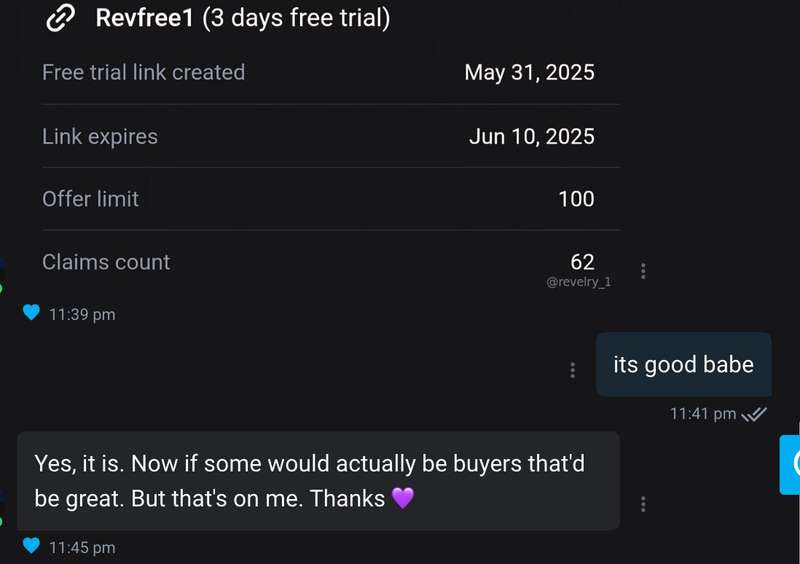The height and width of the screenshot is (564, 800).
Task: Toggle the blue heart like at 11:45 pm
Action: (x=32, y=546)
